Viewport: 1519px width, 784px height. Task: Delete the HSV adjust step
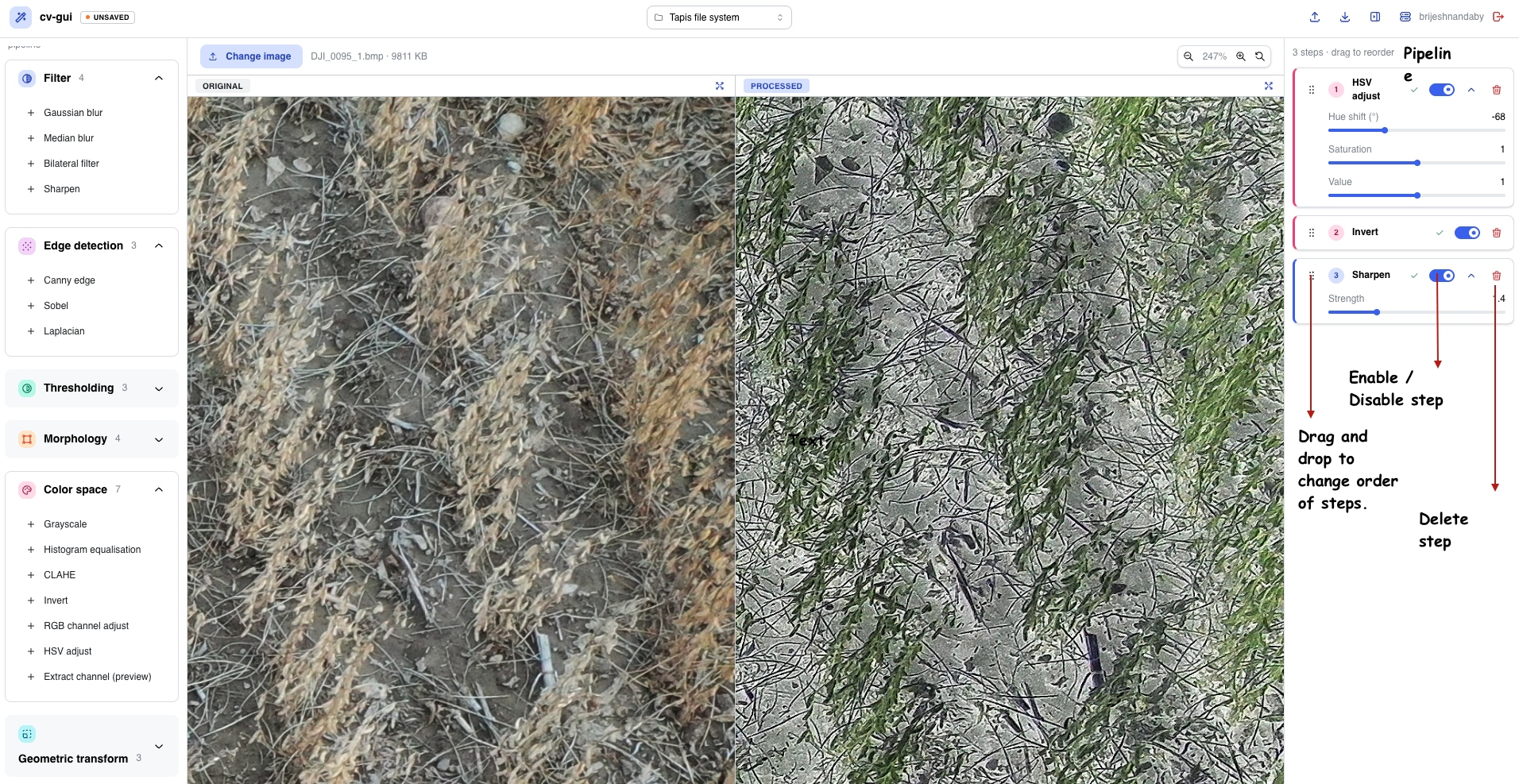pyautogui.click(x=1497, y=90)
